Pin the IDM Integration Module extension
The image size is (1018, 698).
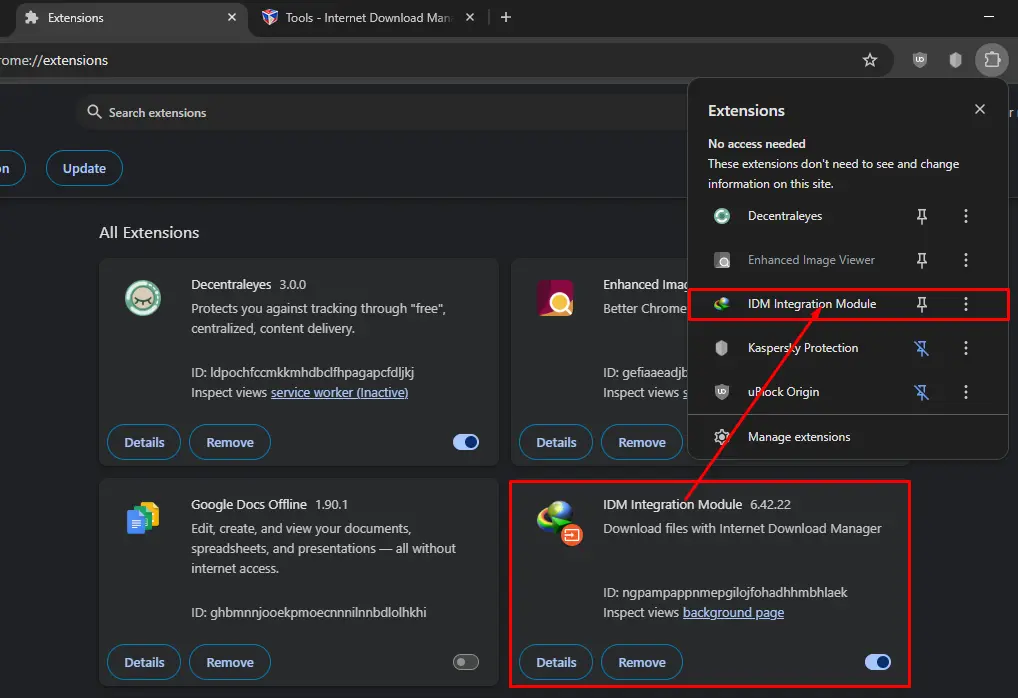point(921,304)
